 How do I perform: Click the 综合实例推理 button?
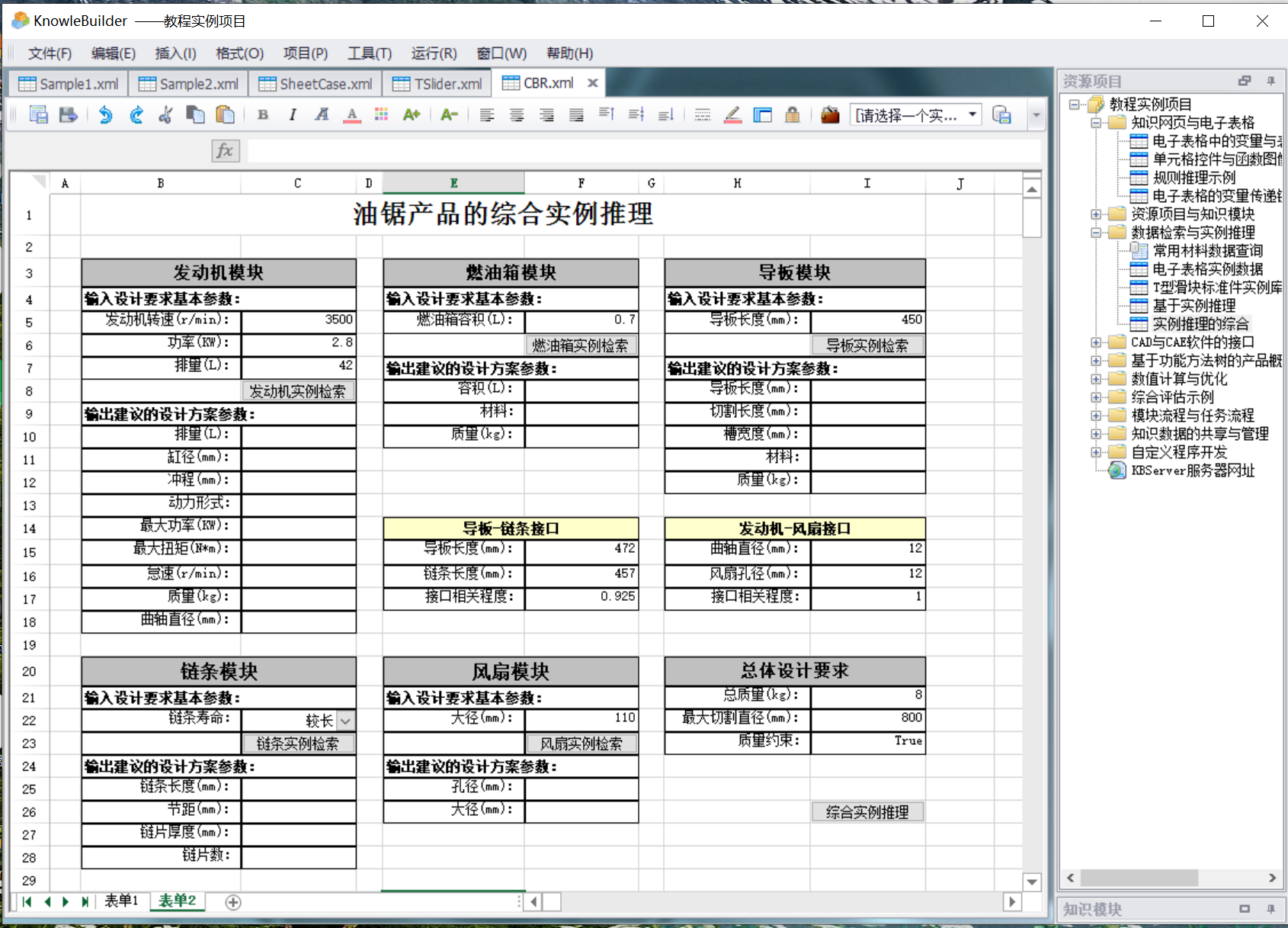[x=867, y=812]
